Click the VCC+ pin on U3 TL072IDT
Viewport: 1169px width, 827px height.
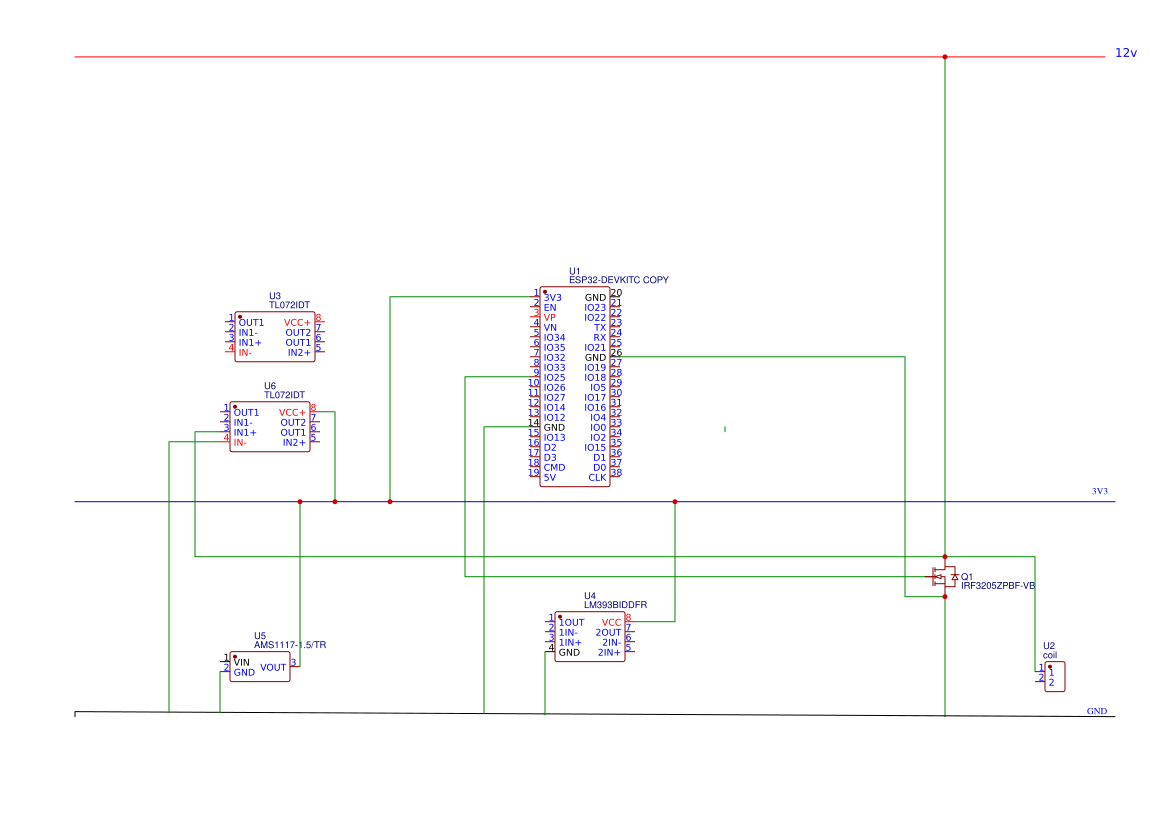(x=297, y=323)
